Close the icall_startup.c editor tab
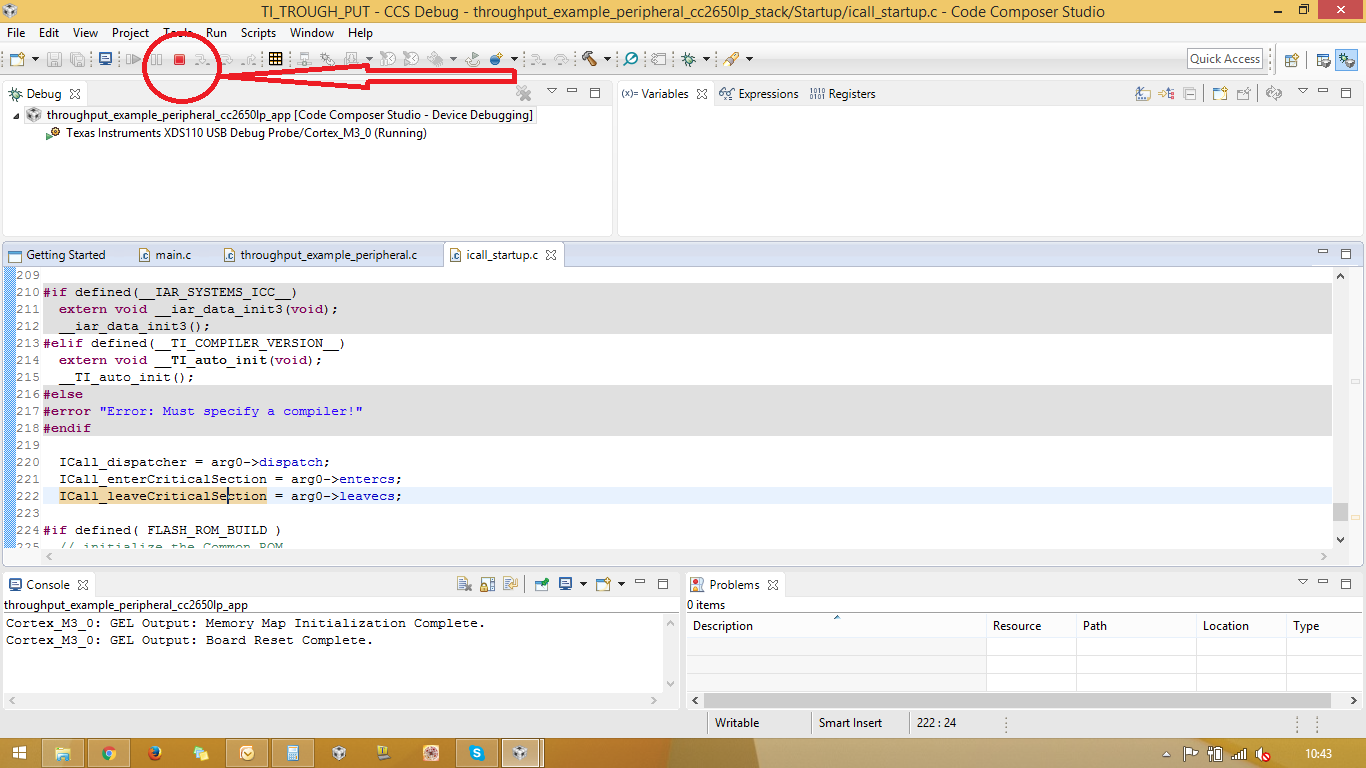 [x=551, y=255]
